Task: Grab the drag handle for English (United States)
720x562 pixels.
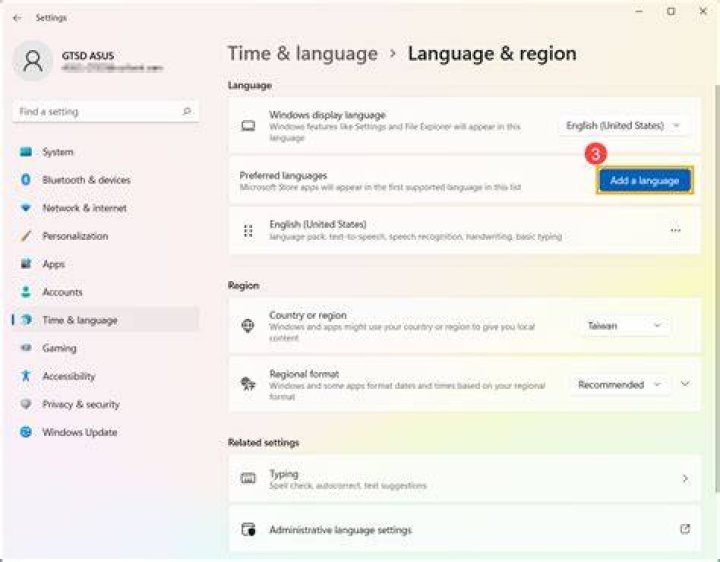Action: tap(248, 230)
